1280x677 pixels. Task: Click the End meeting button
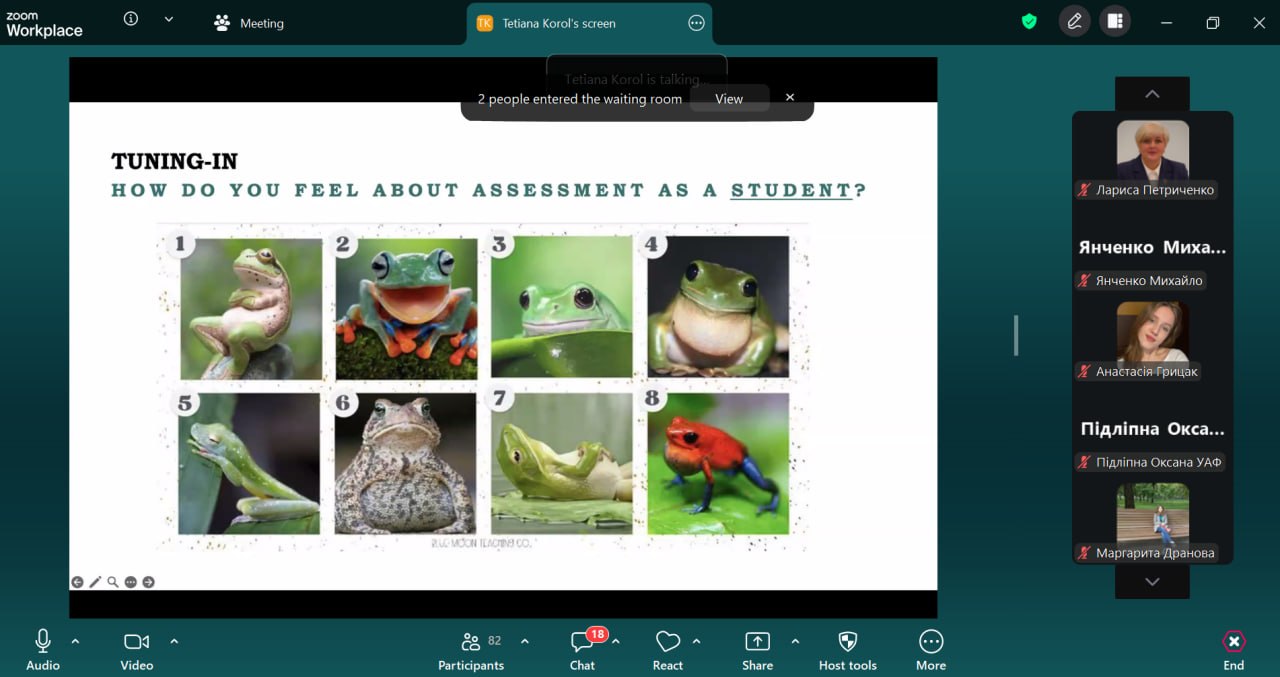[x=1233, y=648]
